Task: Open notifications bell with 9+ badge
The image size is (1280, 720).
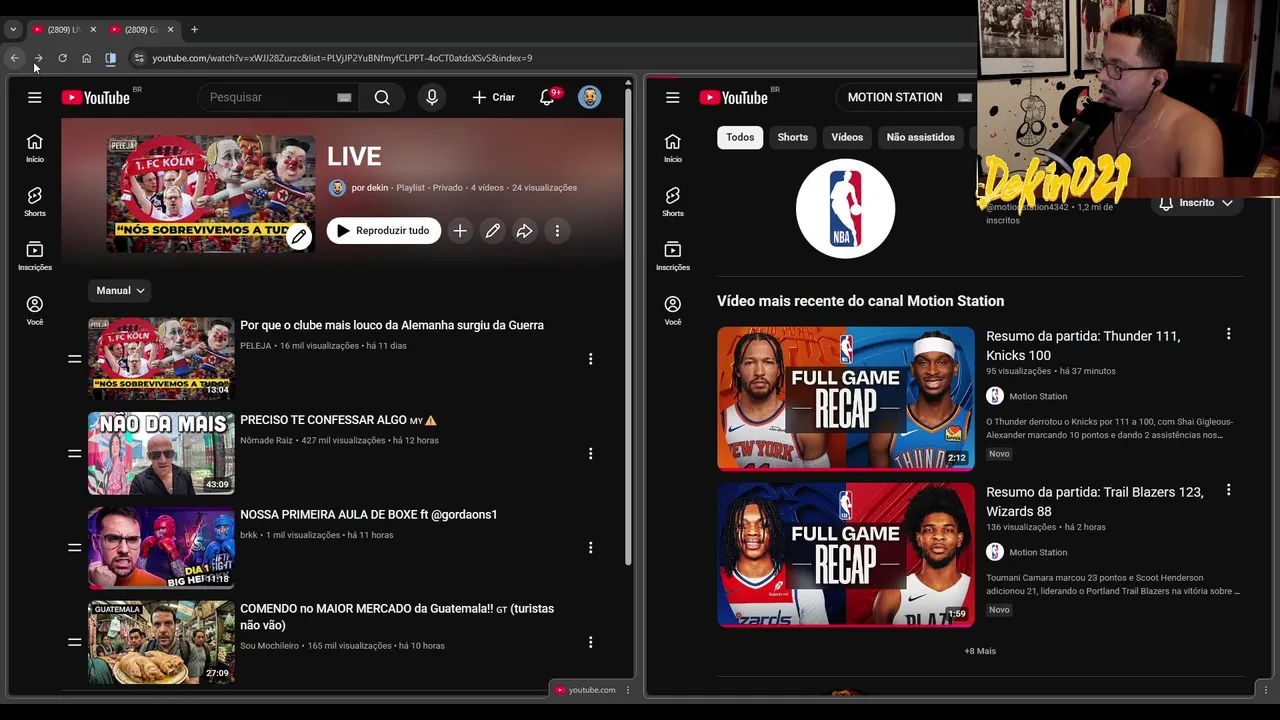Action: point(547,97)
